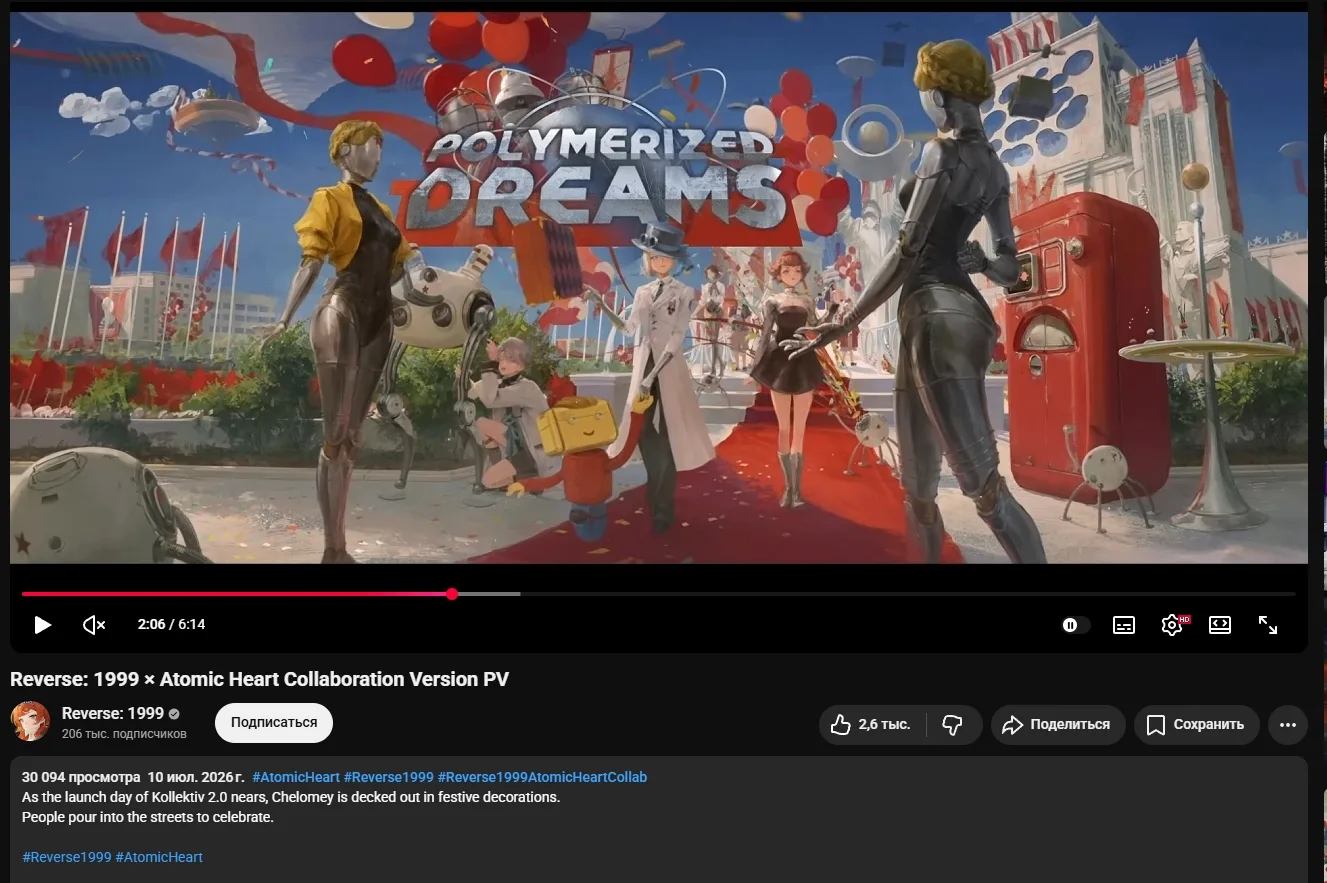Open the Reverse: 1999 channel name link

pyautogui.click(x=113, y=713)
